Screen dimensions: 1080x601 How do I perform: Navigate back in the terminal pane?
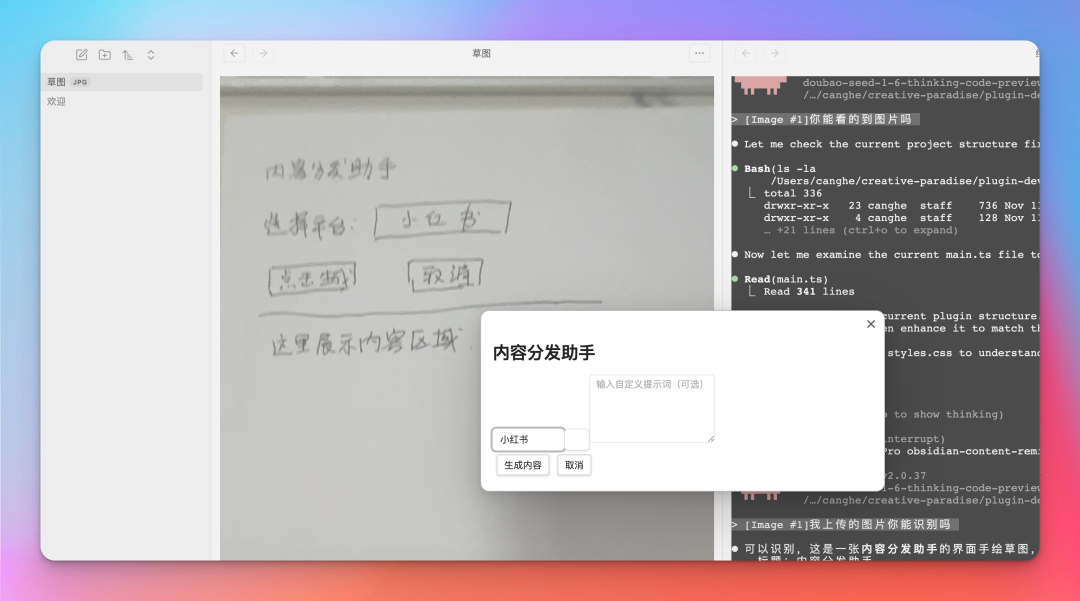(x=746, y=53)
